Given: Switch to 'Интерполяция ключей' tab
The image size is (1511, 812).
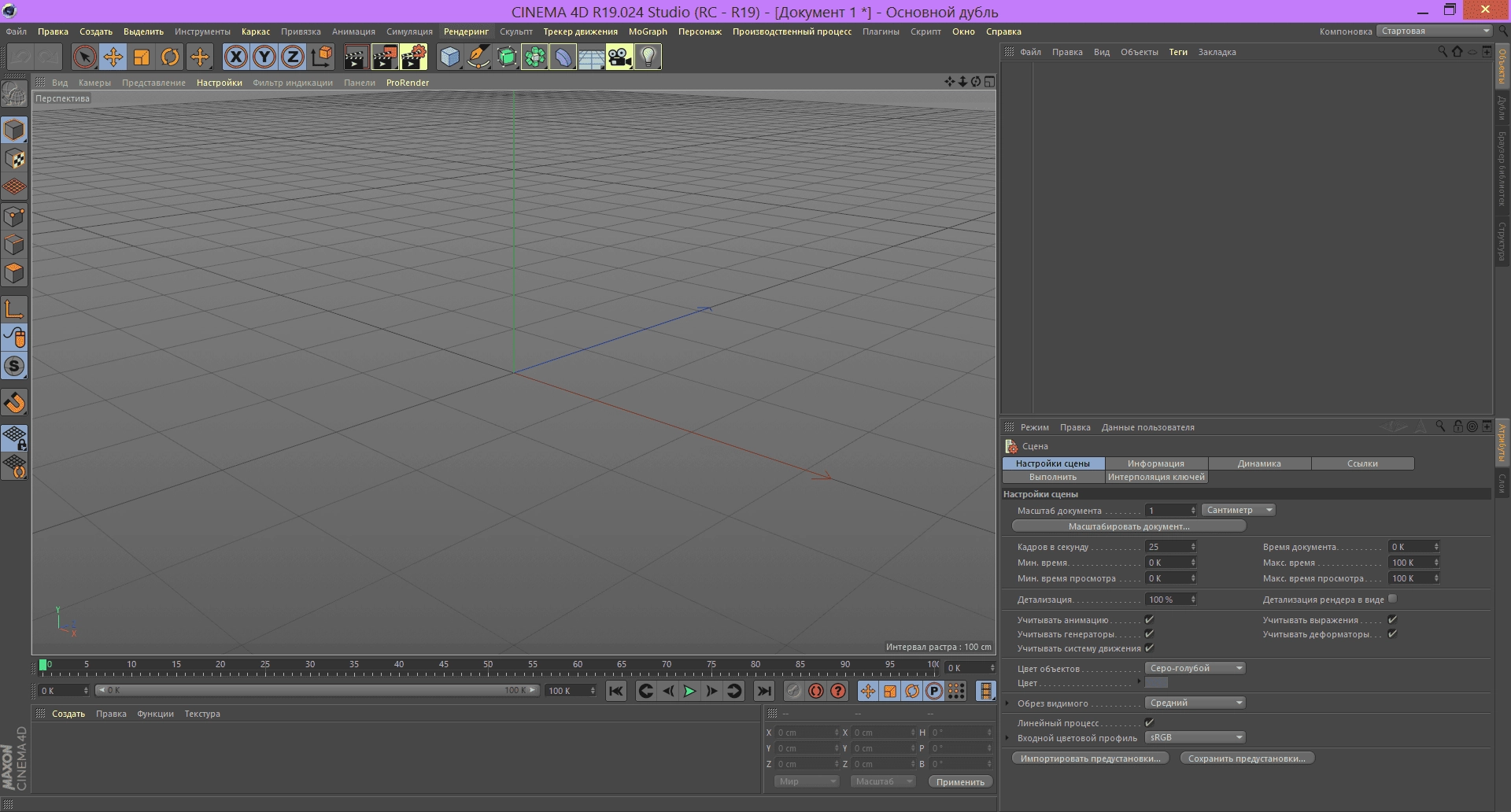Looking at the screenshot, I should coord(1156,477).
